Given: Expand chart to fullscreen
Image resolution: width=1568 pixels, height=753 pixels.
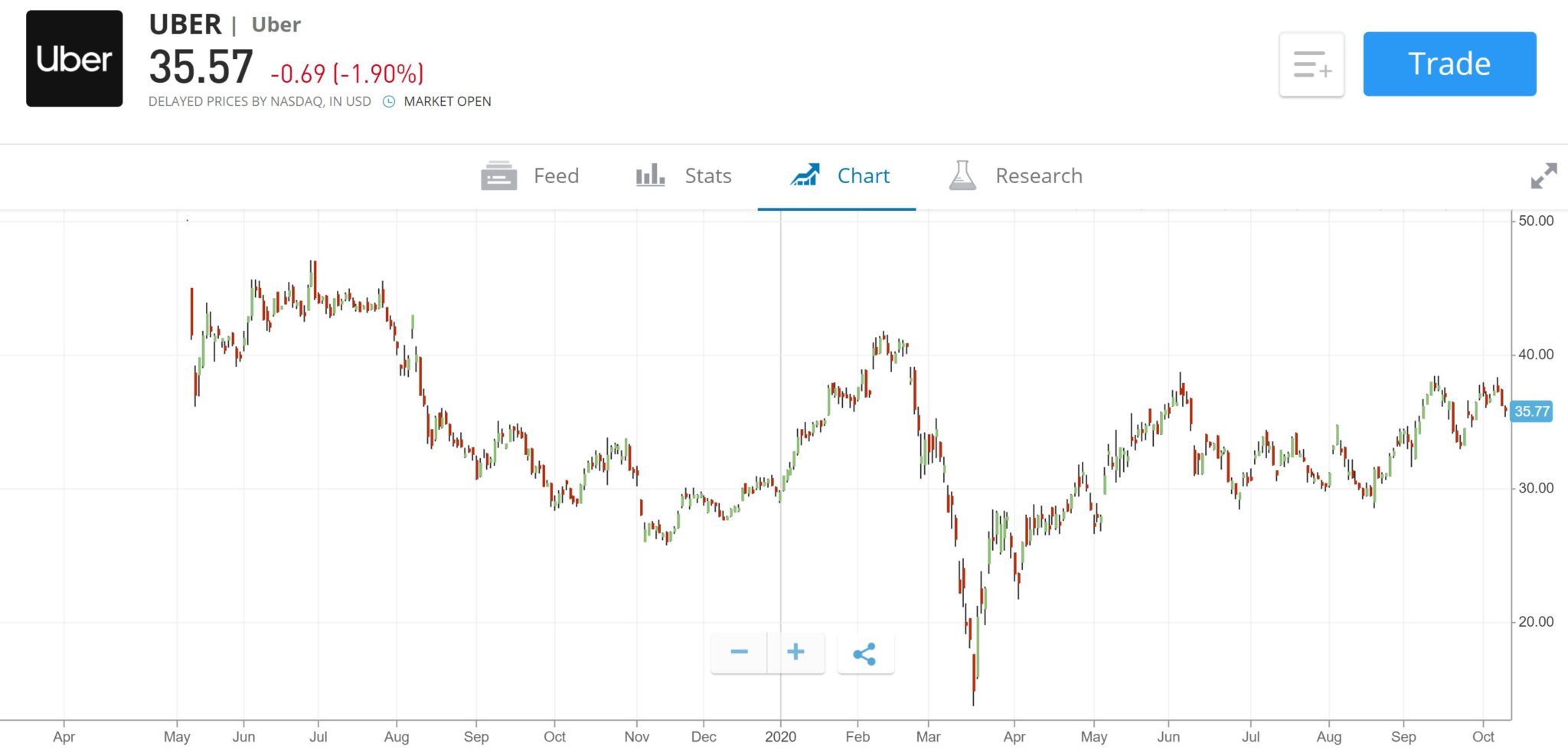Looking at the screenshot, I should 1544,177.
